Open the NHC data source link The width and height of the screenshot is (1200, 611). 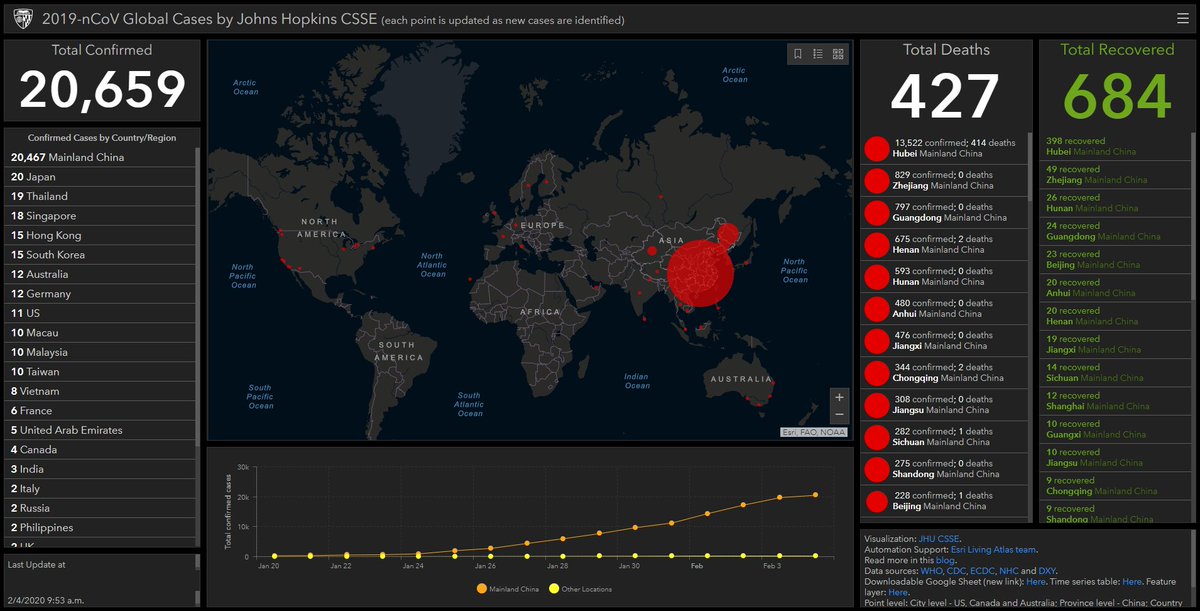[1009, 571]
